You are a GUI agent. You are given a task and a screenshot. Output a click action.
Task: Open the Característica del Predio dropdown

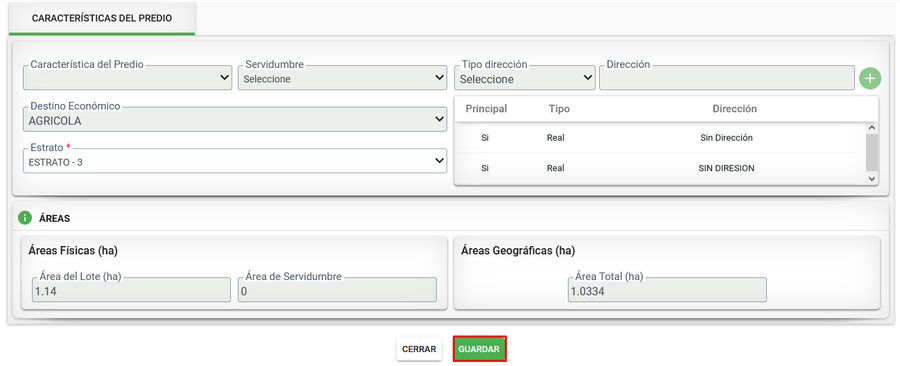point(127,77)
